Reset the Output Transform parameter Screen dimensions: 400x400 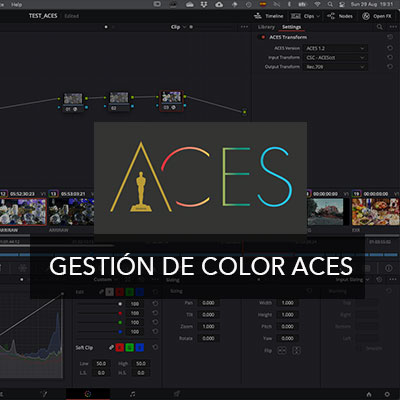[x=390, y=67]
